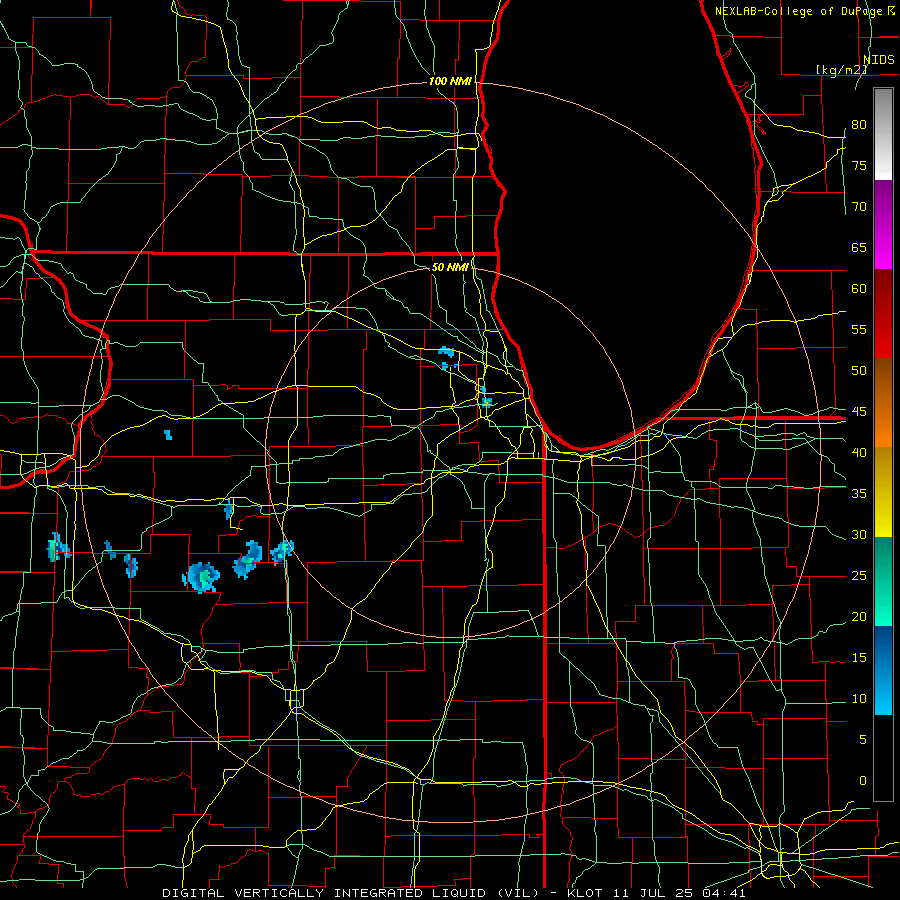
Task: Click the "0" legend value
Action: click(x=863, y=781)
